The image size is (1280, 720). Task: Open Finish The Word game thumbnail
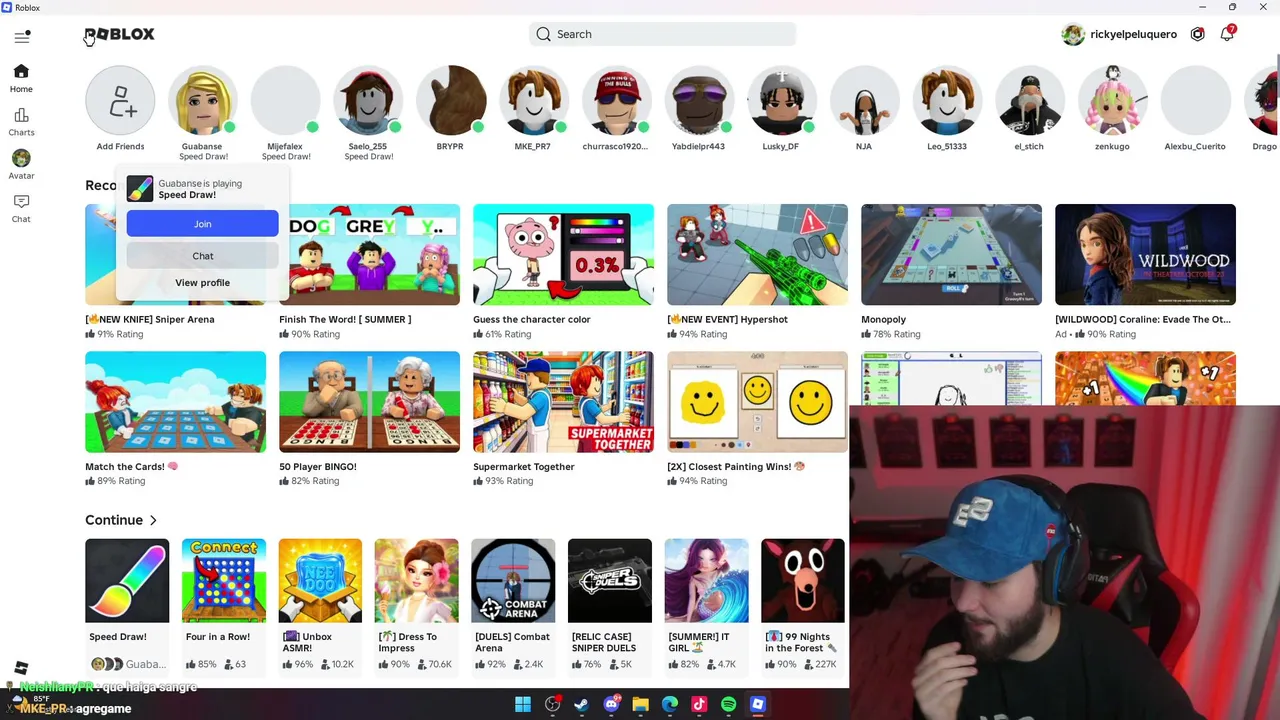(369, 254)
